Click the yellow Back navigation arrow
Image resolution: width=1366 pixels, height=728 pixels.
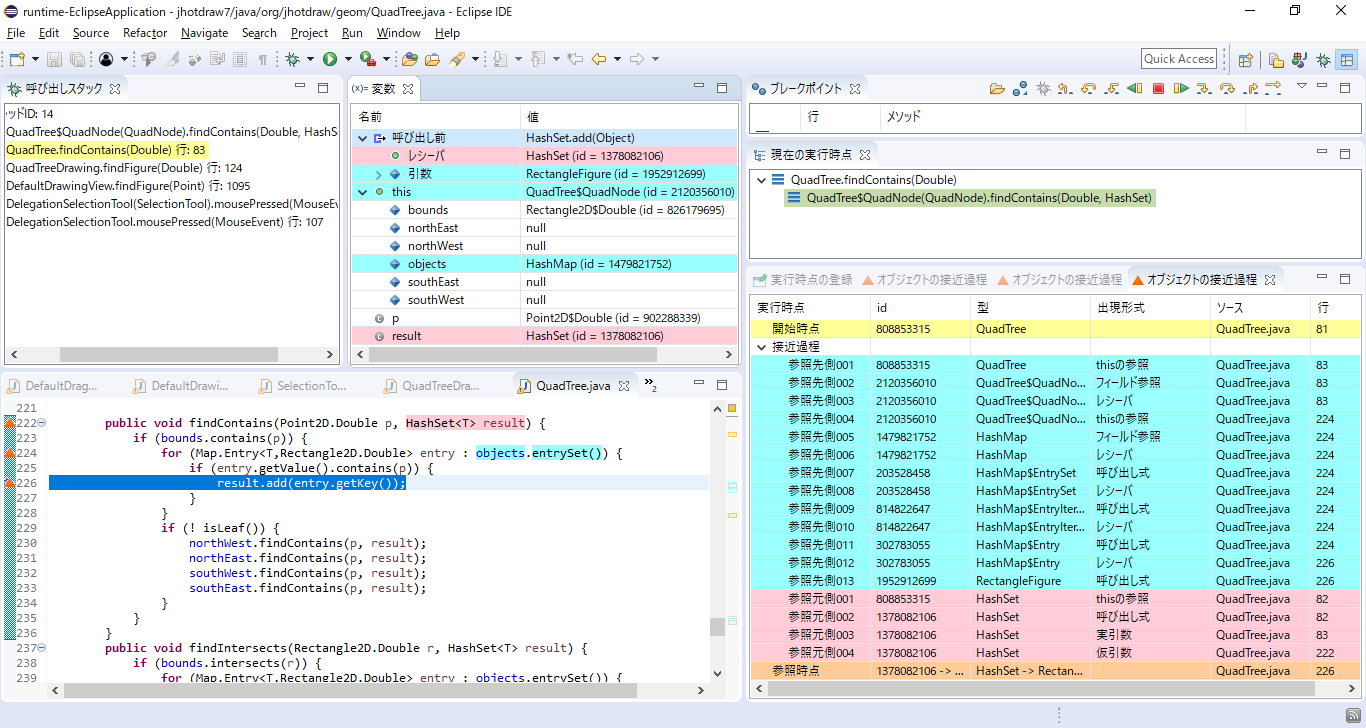point(599,59)
